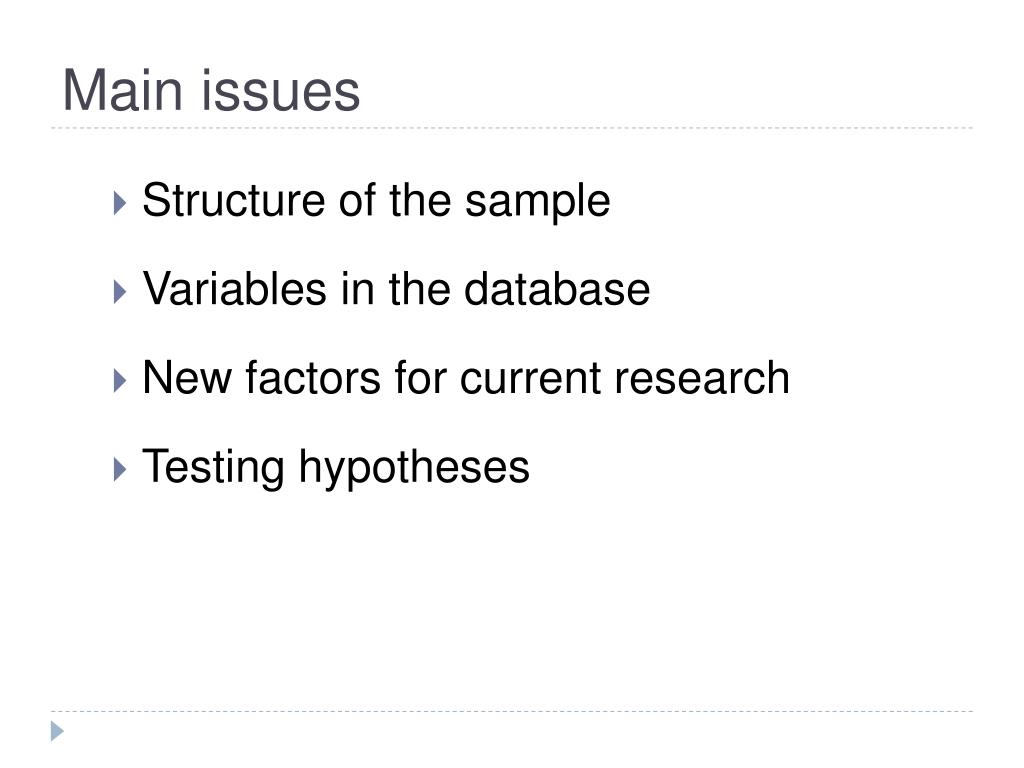The height and width of the screenshot is (768, 1024).
Task: Click the arrow bullet before Structure of the sample
Action: click(x=120, y=203)
